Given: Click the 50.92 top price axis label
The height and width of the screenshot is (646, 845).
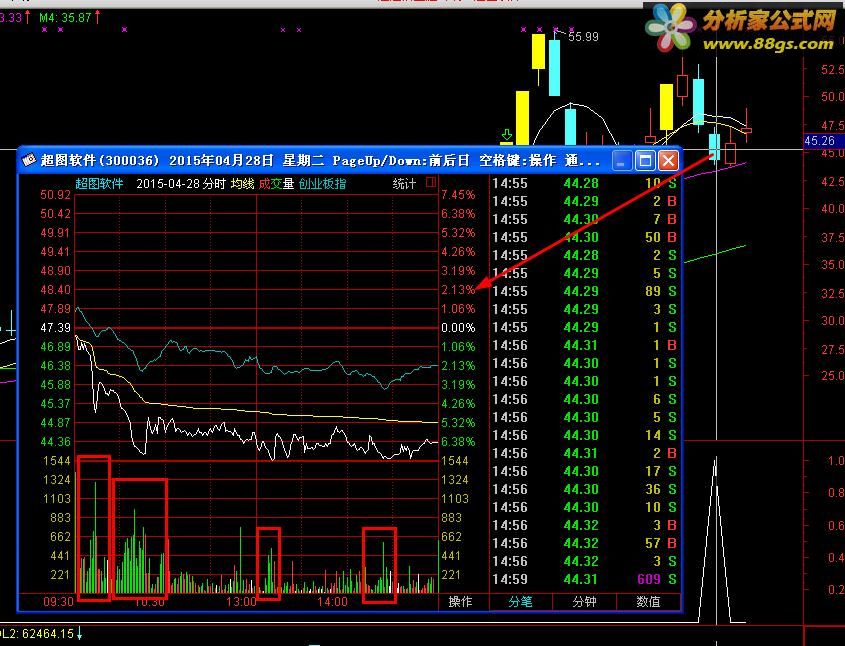Looking at the screenshot, I should click(56, 195).
